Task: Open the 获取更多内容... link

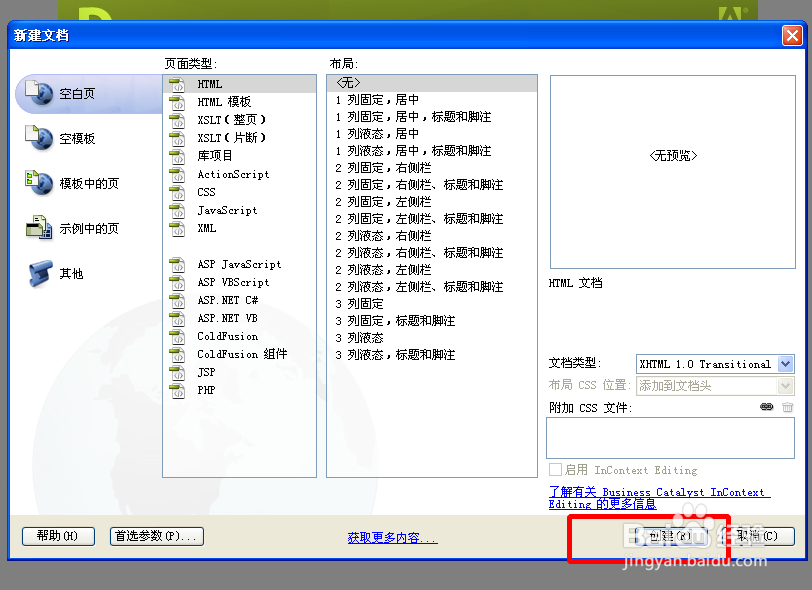Action: coord(393,538)
